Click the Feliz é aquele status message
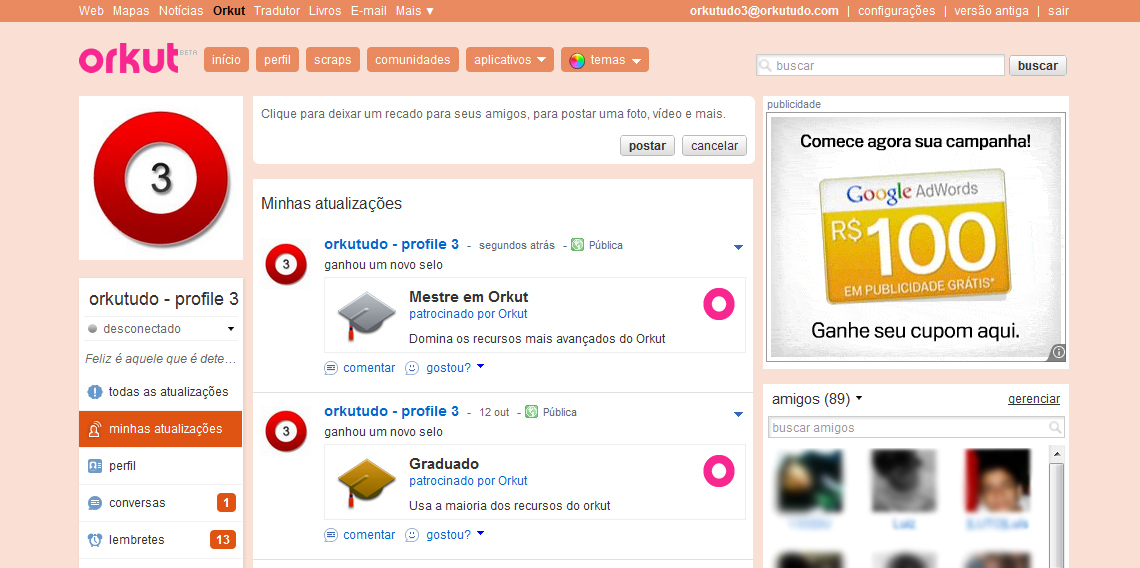Screen dimensions: 1140x568 (x=161, y=359)
